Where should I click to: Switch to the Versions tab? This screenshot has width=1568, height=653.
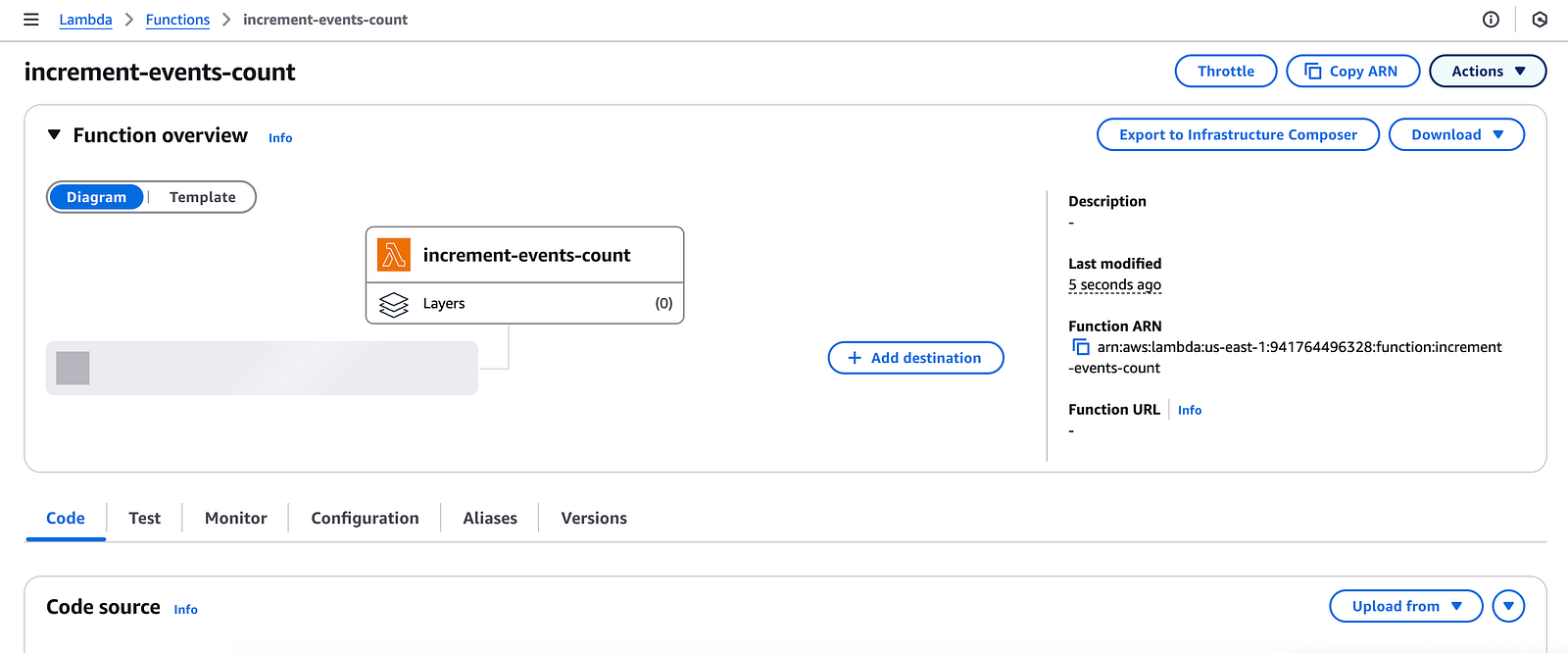click(x=594, y=518)
